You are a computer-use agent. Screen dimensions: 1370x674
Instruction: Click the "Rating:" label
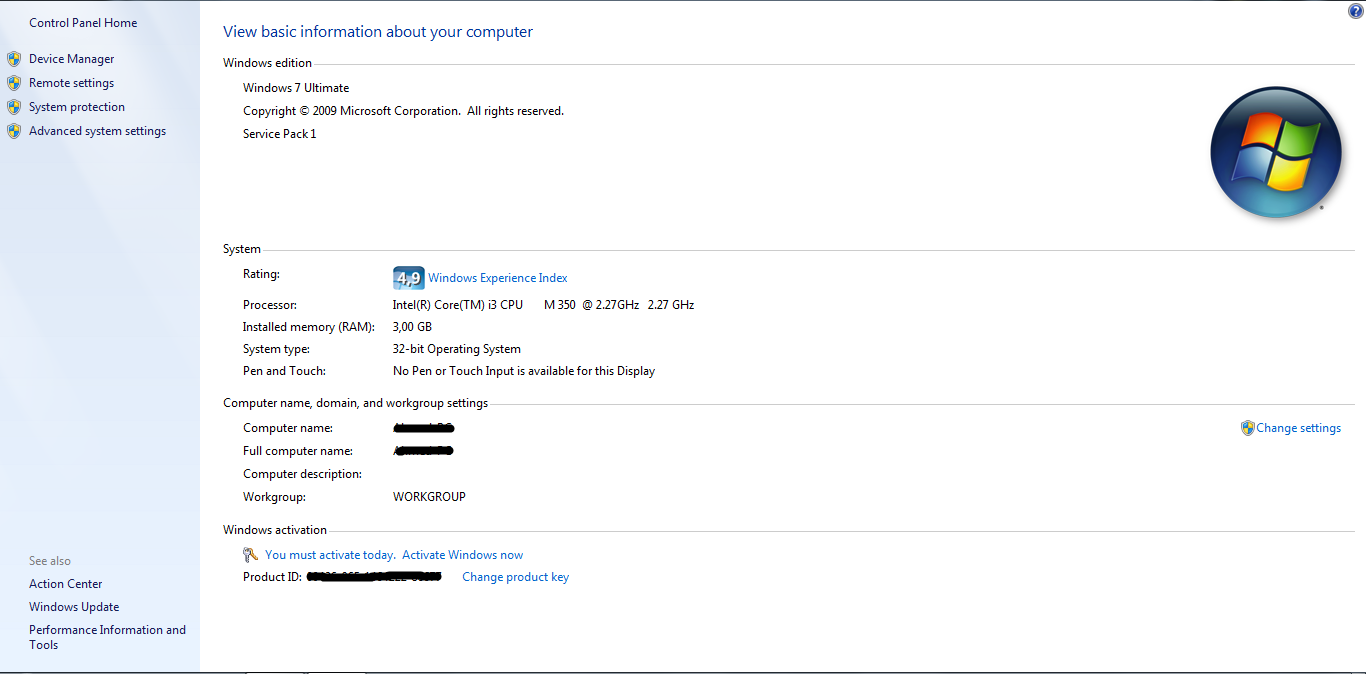pos(262,274)
